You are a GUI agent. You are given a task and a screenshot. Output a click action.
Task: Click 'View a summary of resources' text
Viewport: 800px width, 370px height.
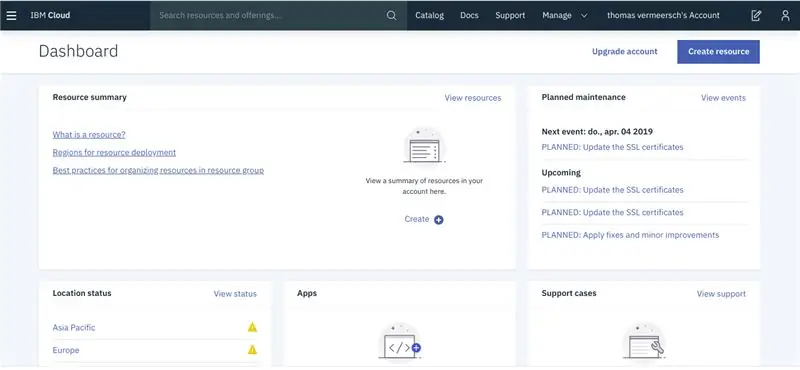click(x=424, y=186)
